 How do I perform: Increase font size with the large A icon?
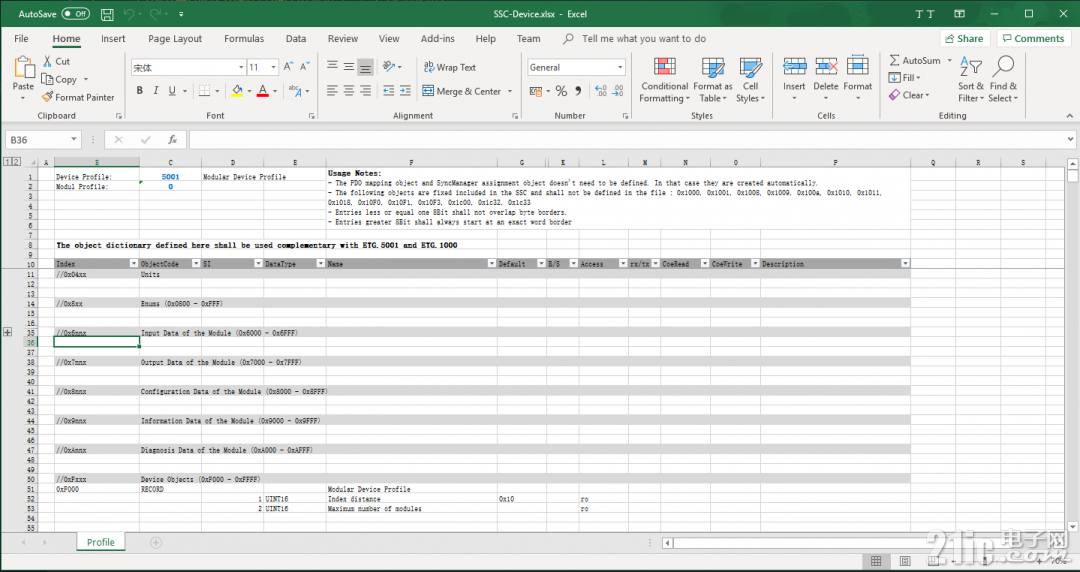tap(289, 66)
